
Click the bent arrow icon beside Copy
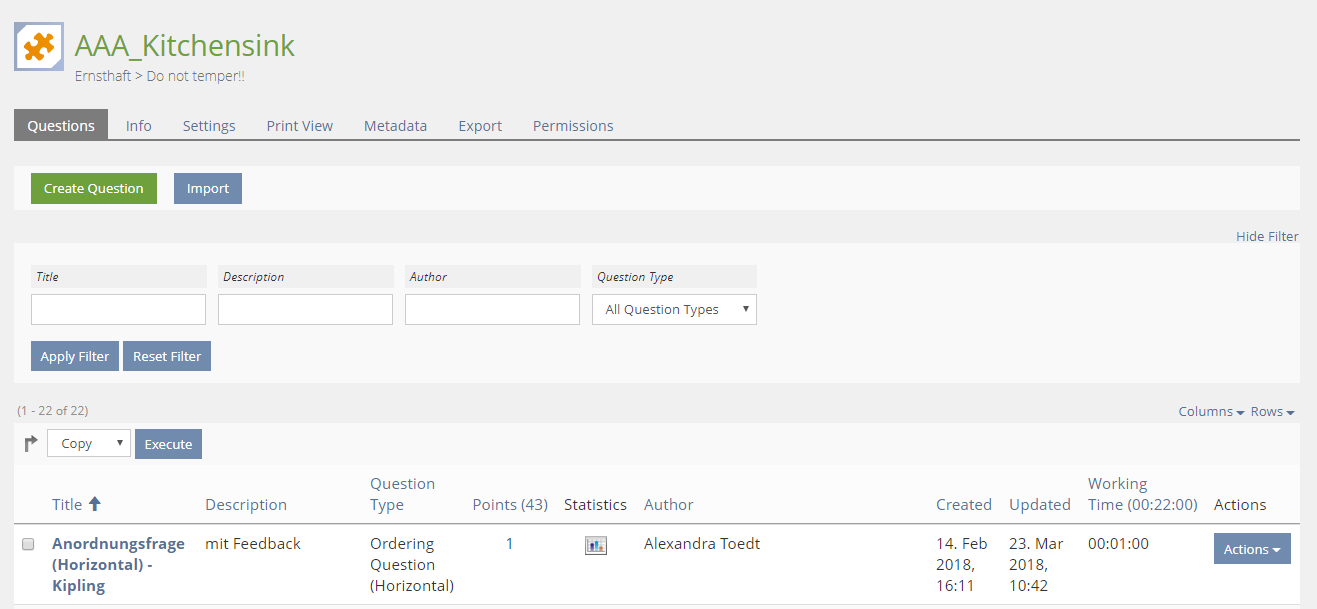coord(30,444)
